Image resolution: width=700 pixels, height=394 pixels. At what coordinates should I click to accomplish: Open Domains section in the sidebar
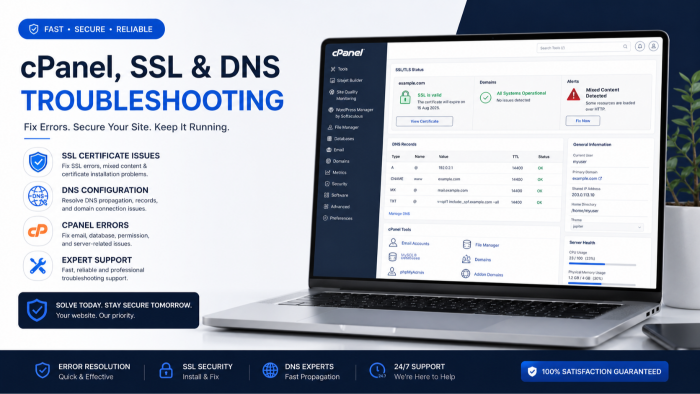pos(338,161)
